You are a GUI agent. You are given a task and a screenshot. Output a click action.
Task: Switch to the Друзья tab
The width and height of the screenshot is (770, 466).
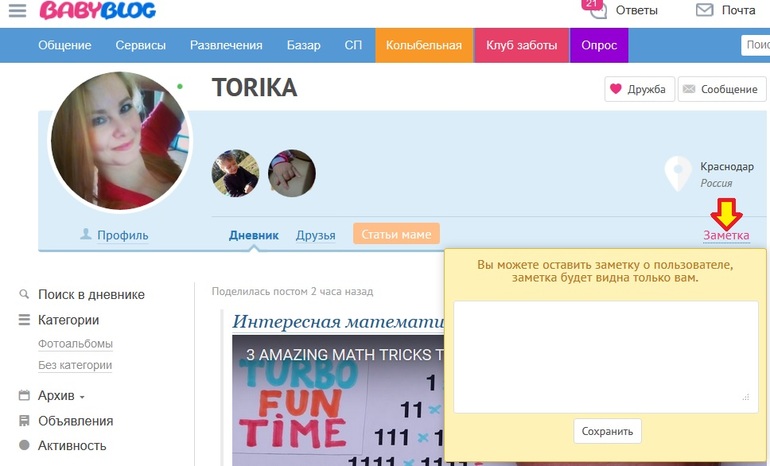tap(315, 235)
